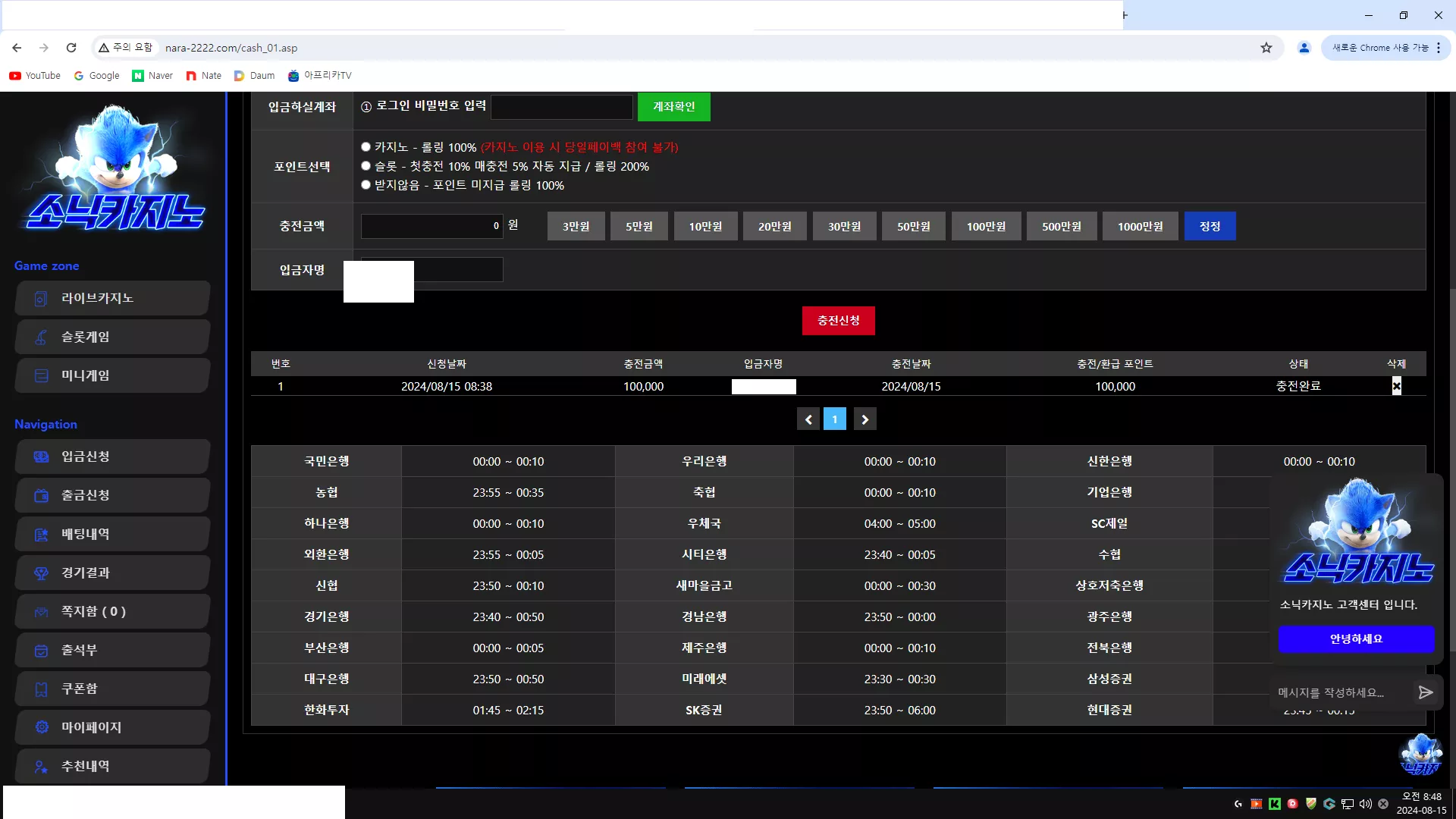
Task: Open the 마이페이지 navigation item
Action: (112, 727)
